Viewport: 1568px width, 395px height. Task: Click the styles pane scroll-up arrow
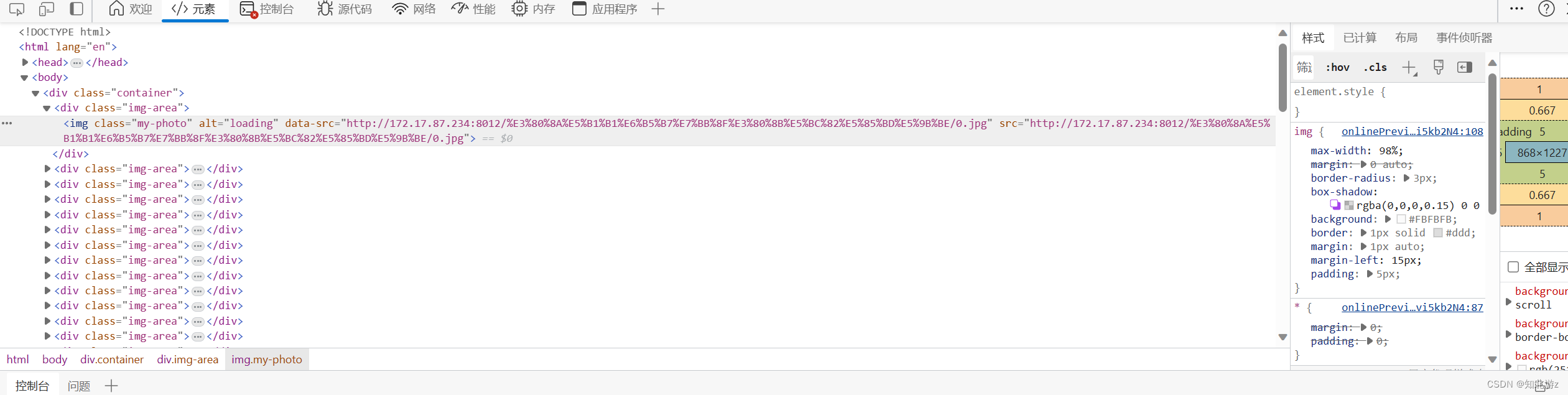pos(1492,63)
